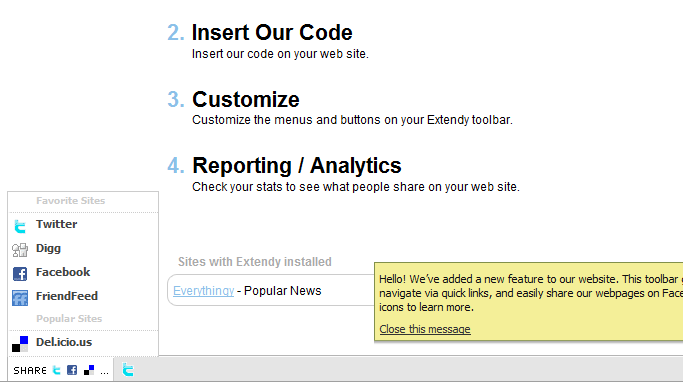Click the 'Check your stats' description text
The height and width of the screenshot is (383, 683).
tap(356, 187)
